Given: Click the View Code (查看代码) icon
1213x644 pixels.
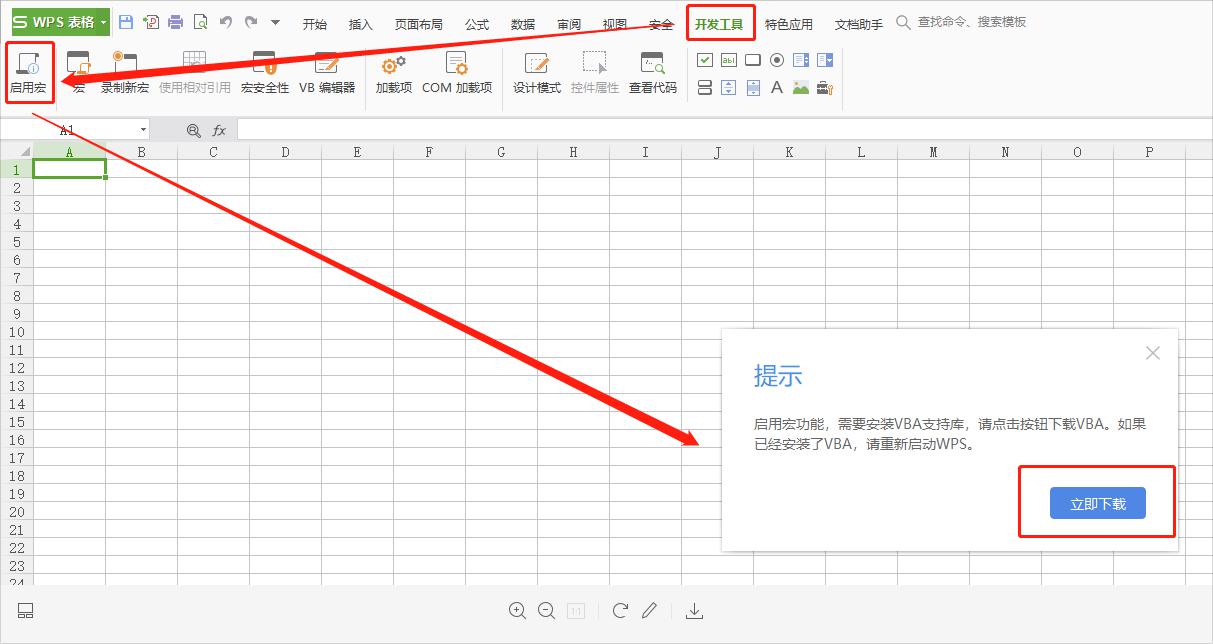Looking at the screenshot, I should coord(652,64).
